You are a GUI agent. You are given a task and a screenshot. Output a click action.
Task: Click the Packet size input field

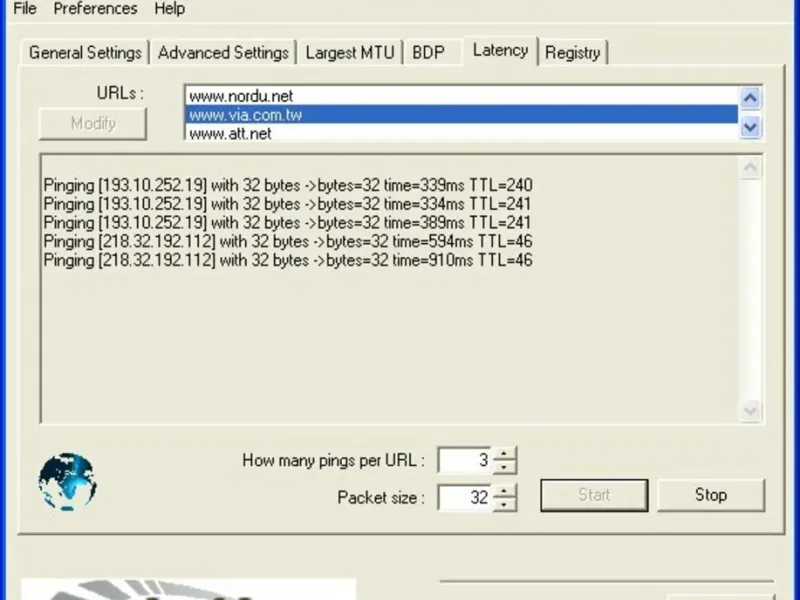point(465,497)
